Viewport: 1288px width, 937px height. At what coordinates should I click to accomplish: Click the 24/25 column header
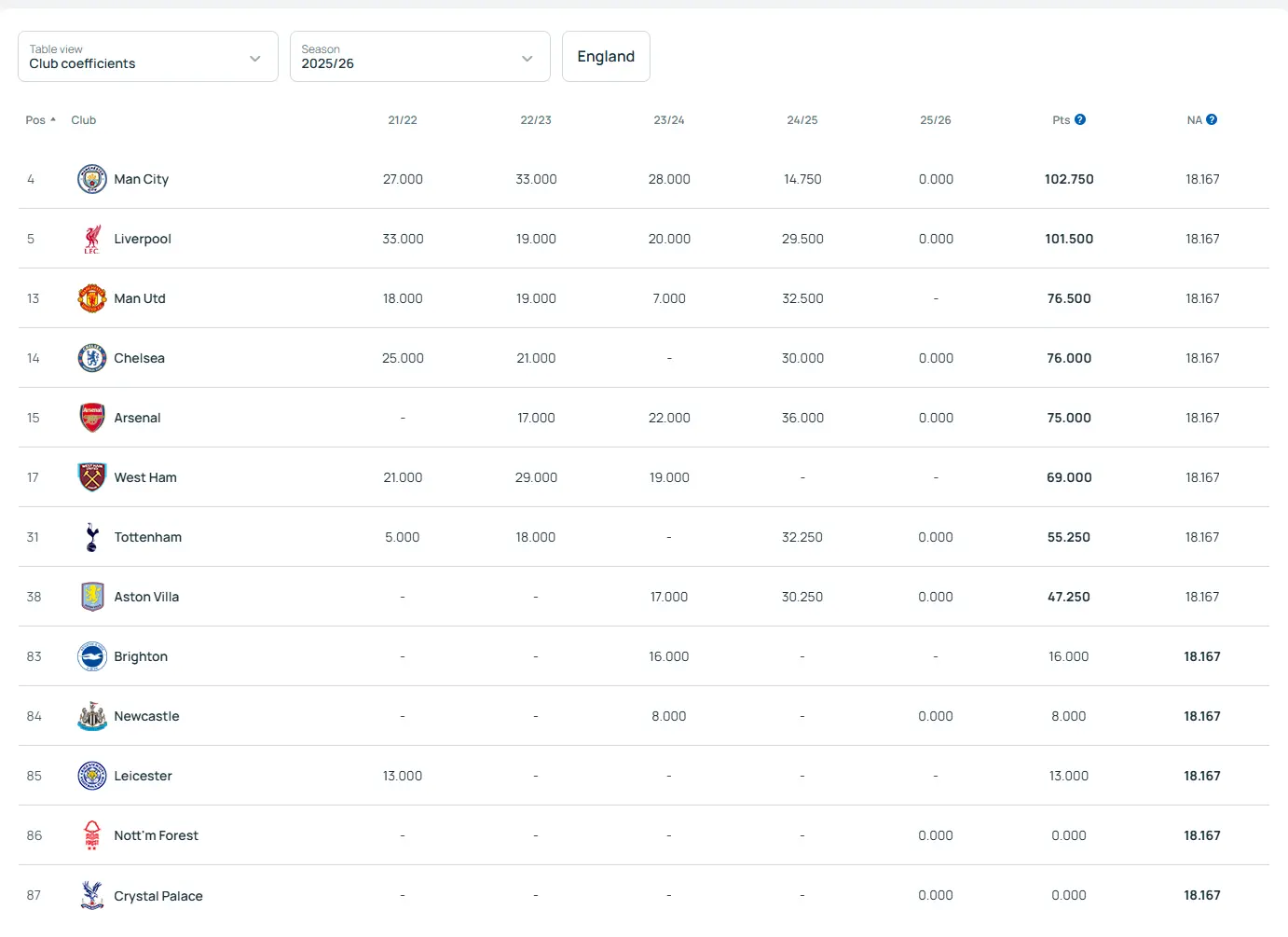[802, 120]
